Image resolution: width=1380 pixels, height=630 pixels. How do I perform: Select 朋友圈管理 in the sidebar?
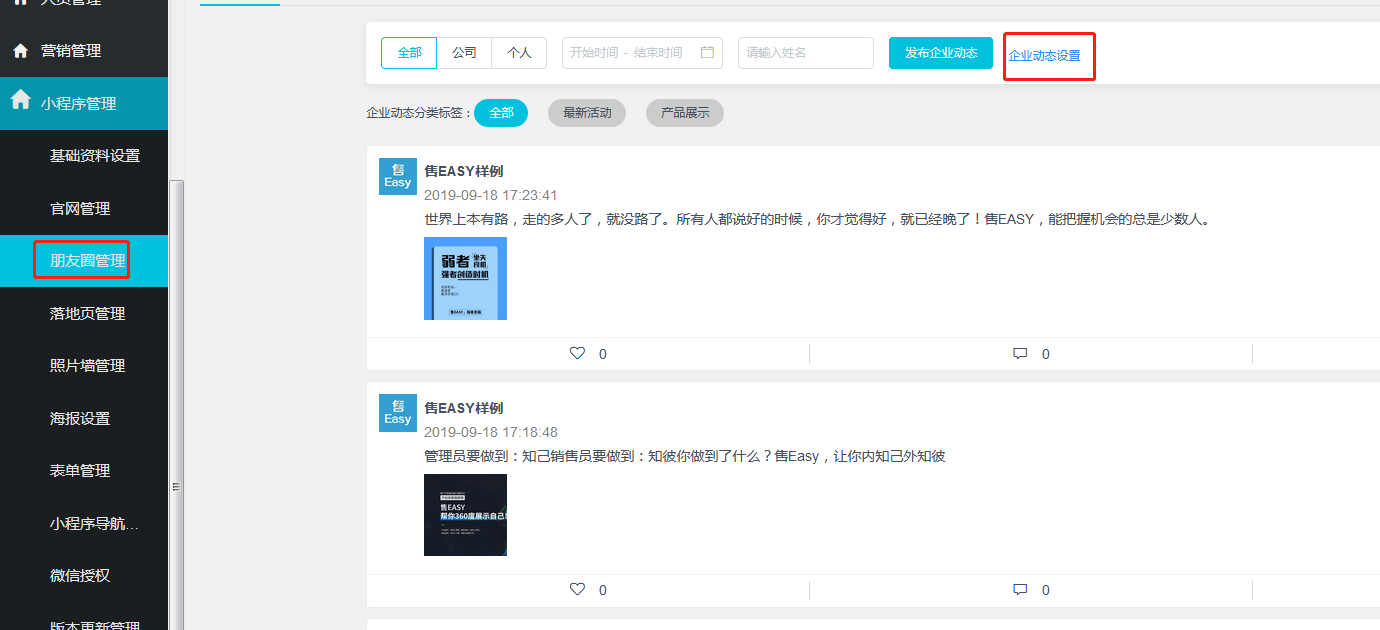click(x=84, y=261)
